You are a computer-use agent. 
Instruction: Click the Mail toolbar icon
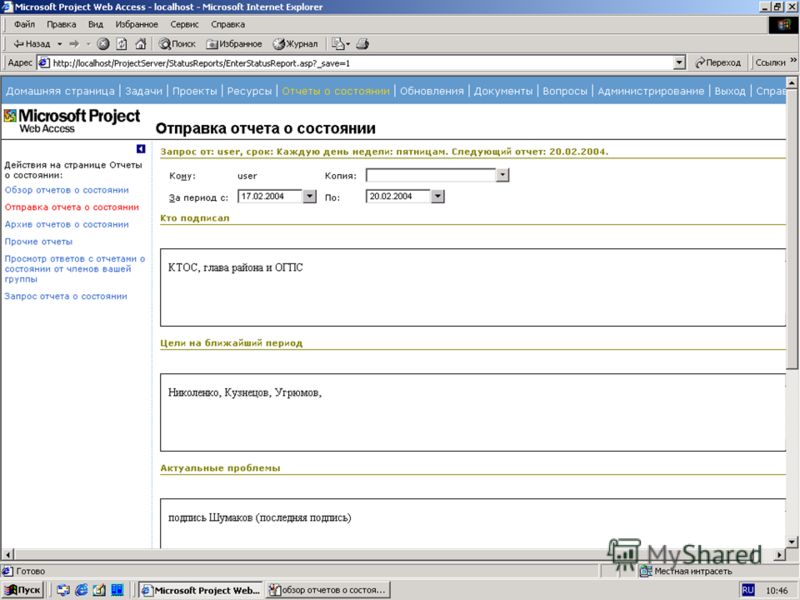340,44
